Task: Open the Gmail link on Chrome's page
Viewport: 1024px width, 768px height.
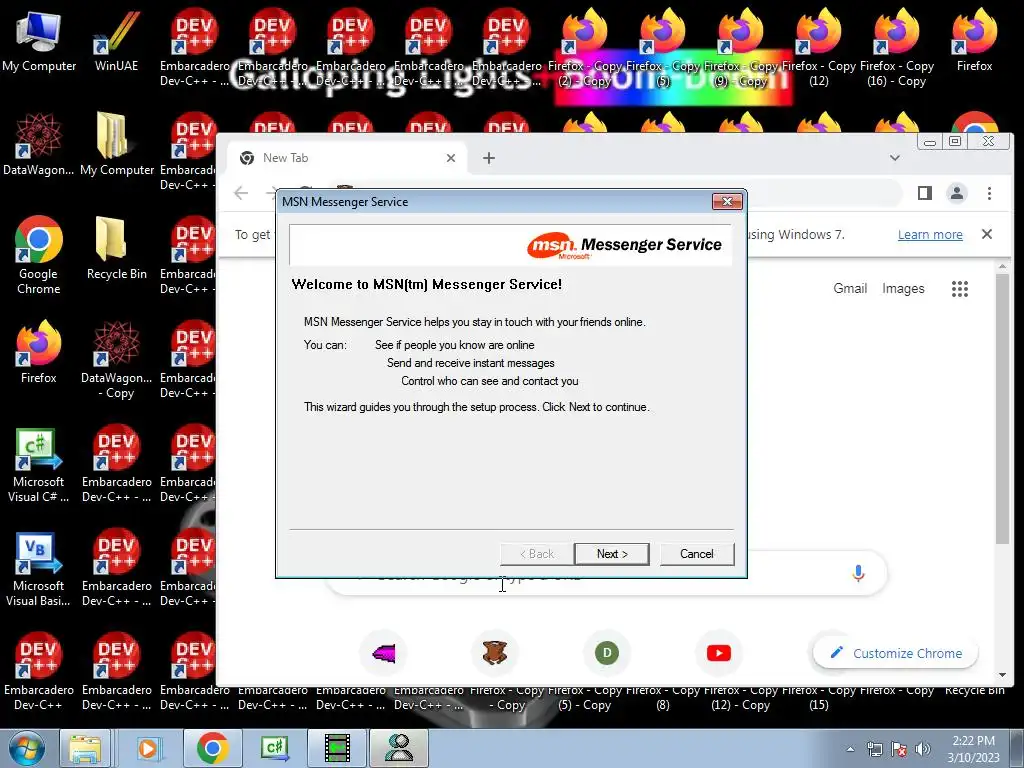Action: point(850,289)
